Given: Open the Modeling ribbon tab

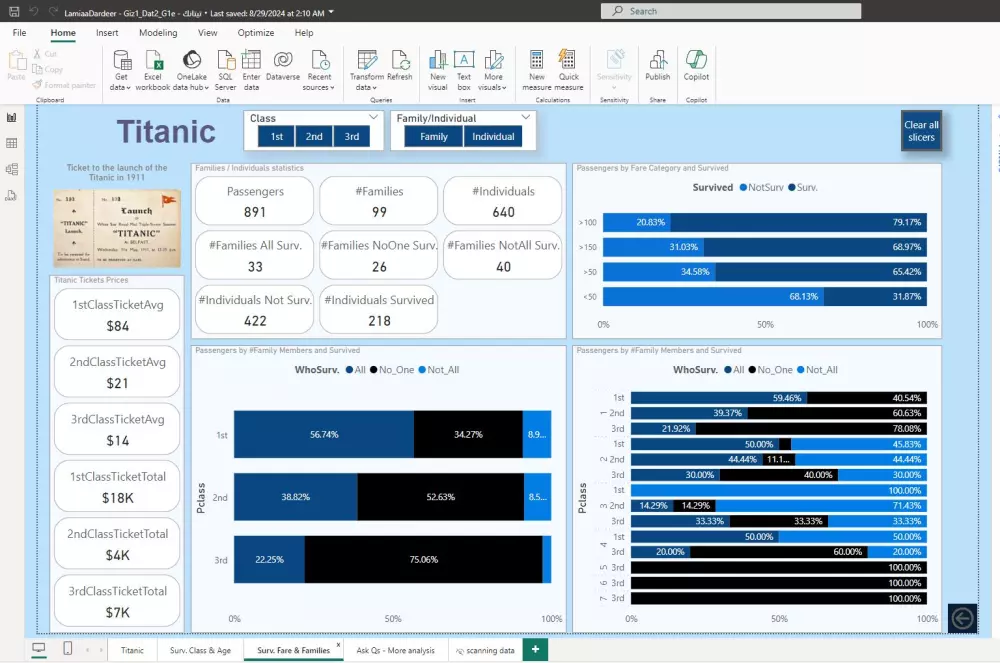Looking at the screenshot, I should point(158,32).
